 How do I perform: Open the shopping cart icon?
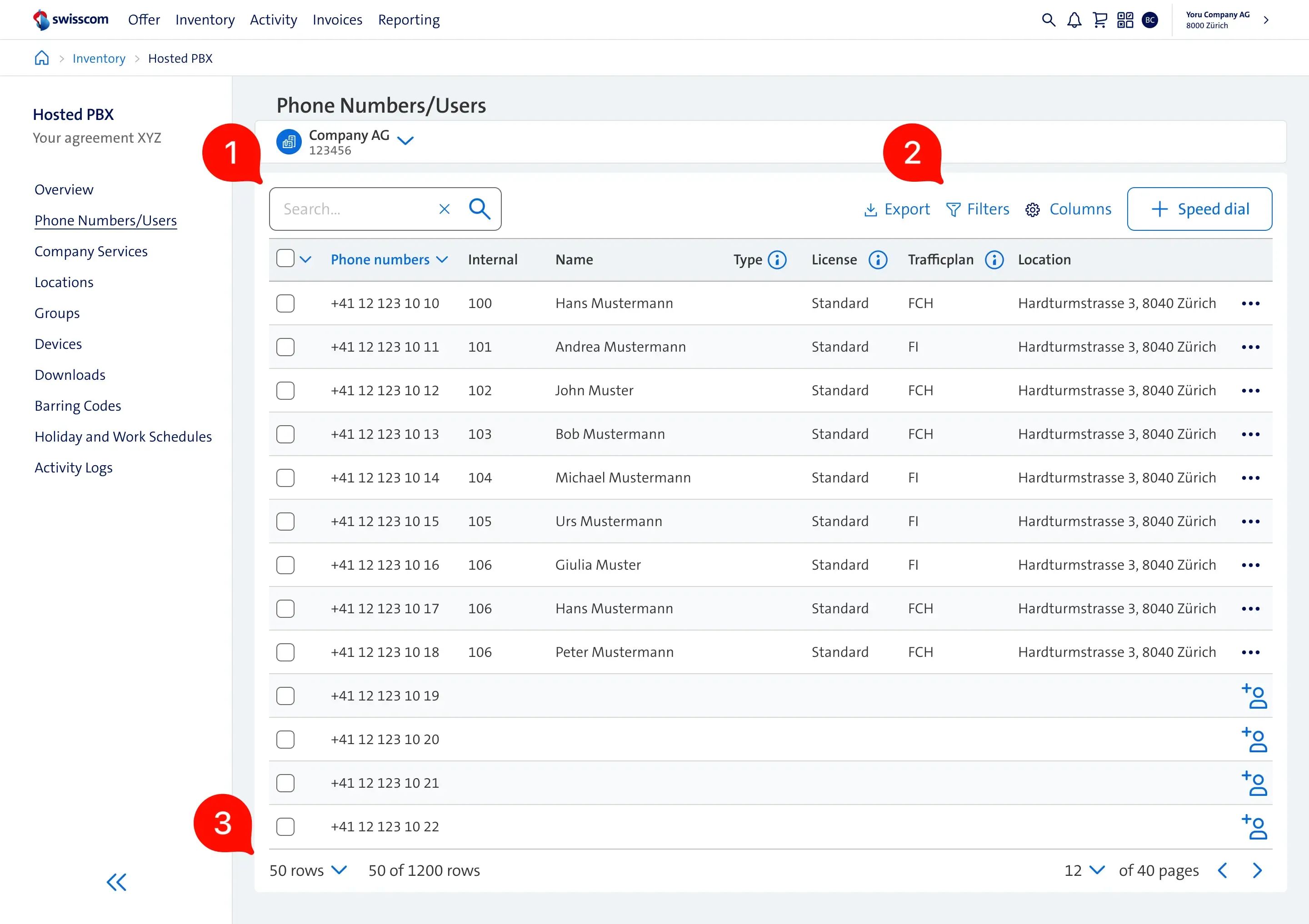coord(1100,20)
